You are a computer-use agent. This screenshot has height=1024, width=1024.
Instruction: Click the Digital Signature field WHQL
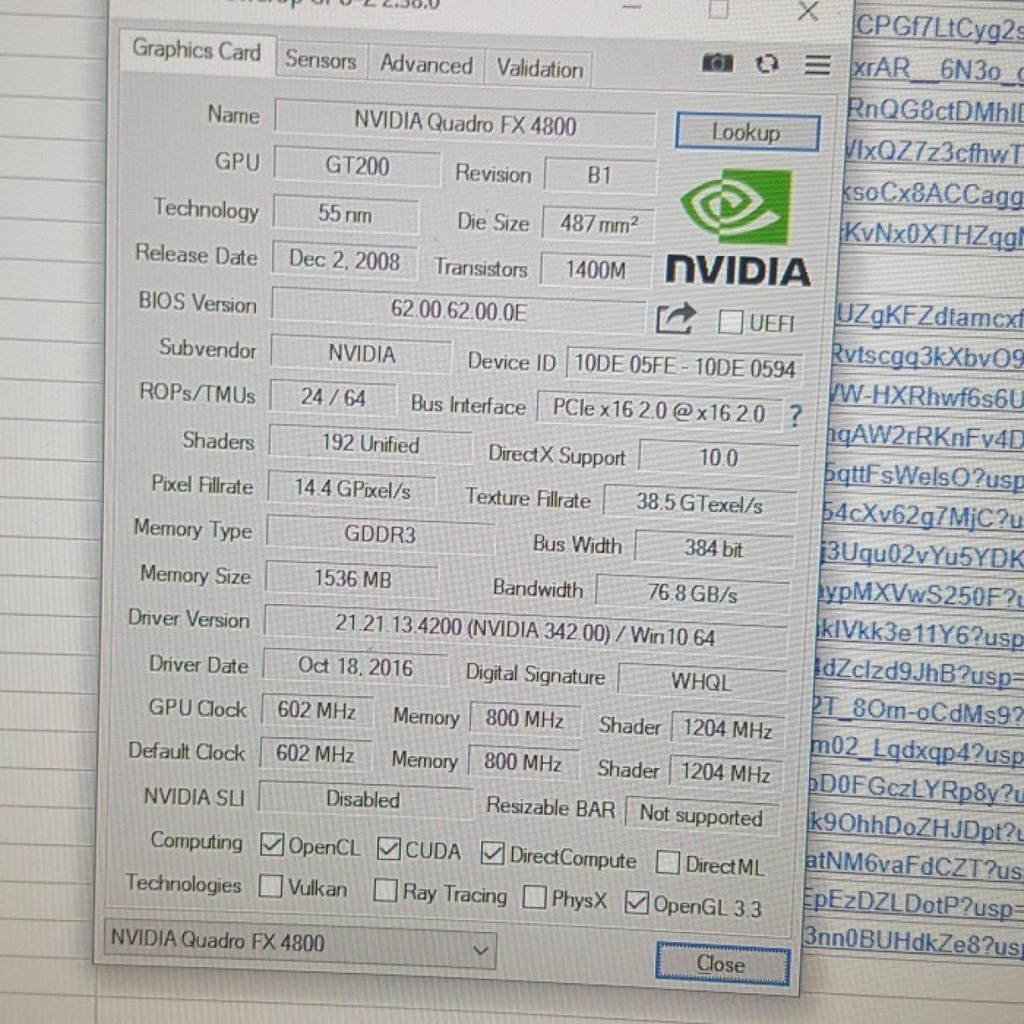(701, 682)
